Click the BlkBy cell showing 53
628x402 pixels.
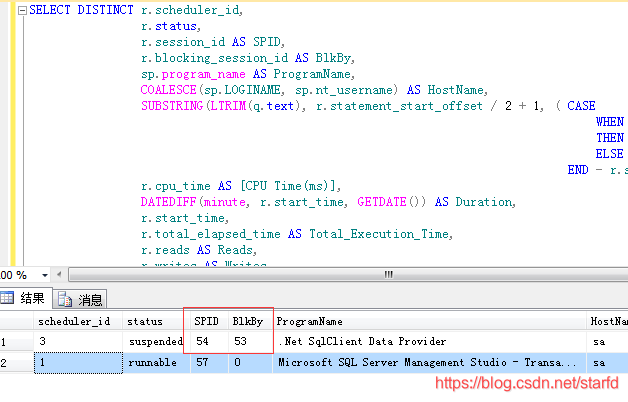coord(251,342)
